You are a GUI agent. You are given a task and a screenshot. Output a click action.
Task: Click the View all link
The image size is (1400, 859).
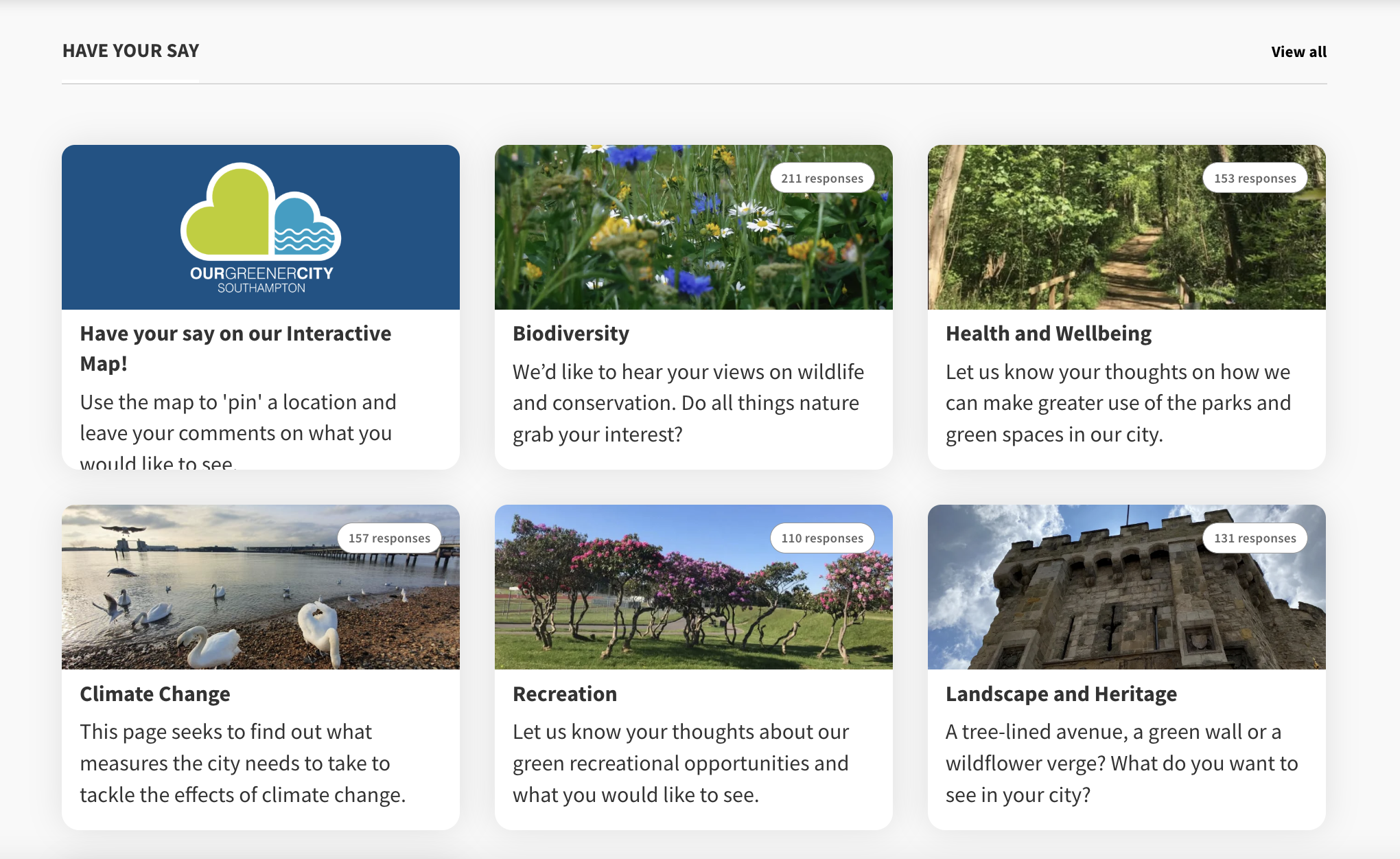tap(1298, 51)
